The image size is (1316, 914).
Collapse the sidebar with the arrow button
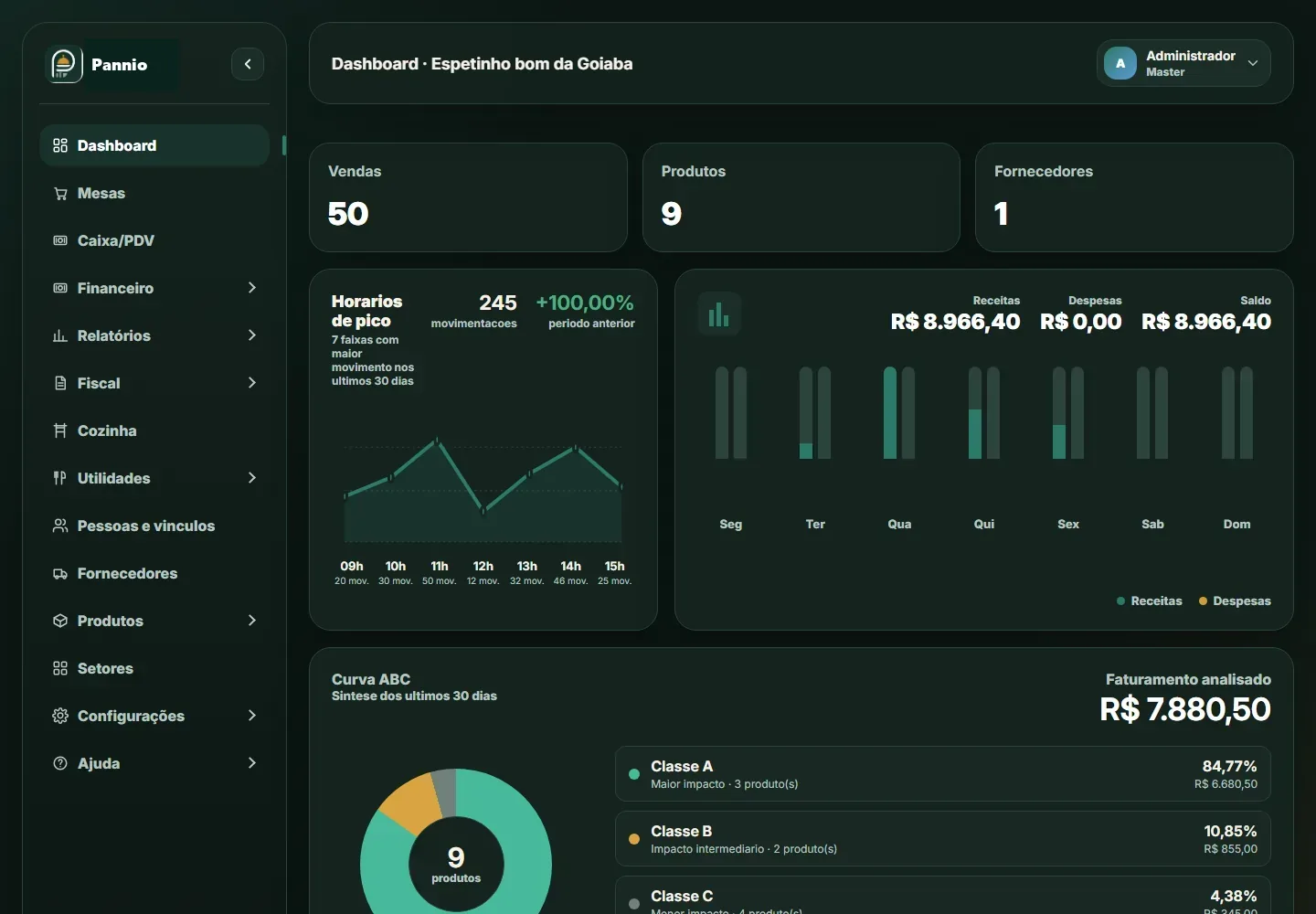click(248, 64)
